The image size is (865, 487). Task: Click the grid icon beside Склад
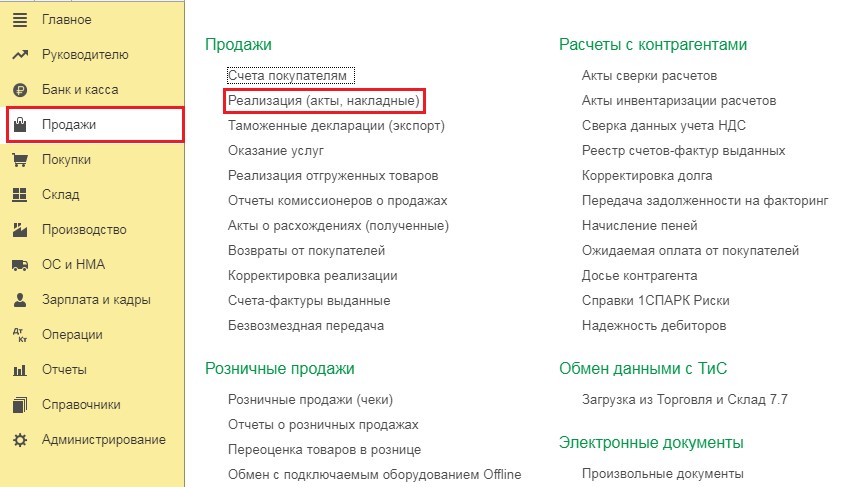20,195
